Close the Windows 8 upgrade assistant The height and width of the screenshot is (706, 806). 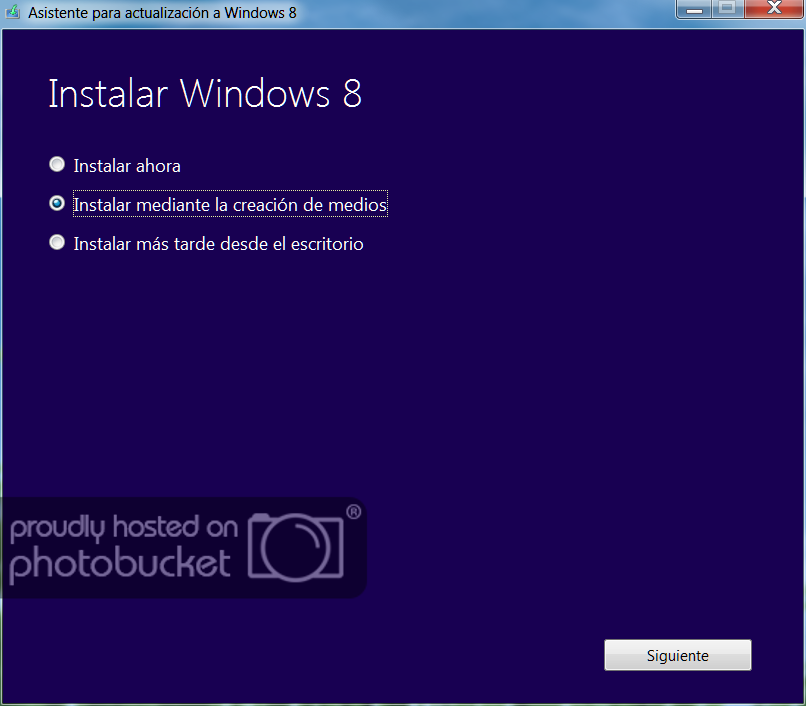(x=774, y=9)
